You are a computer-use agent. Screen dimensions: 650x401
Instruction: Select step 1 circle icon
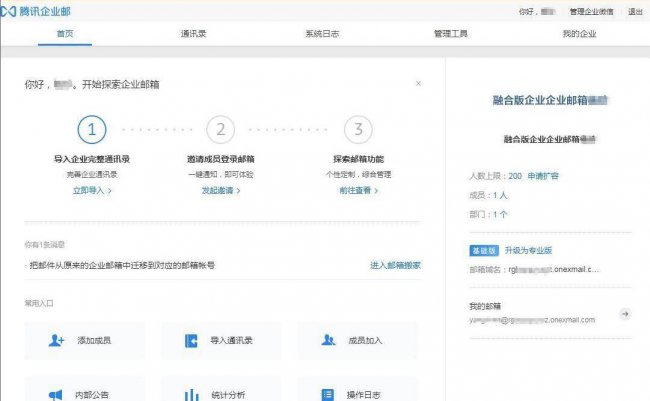(92, 129)
